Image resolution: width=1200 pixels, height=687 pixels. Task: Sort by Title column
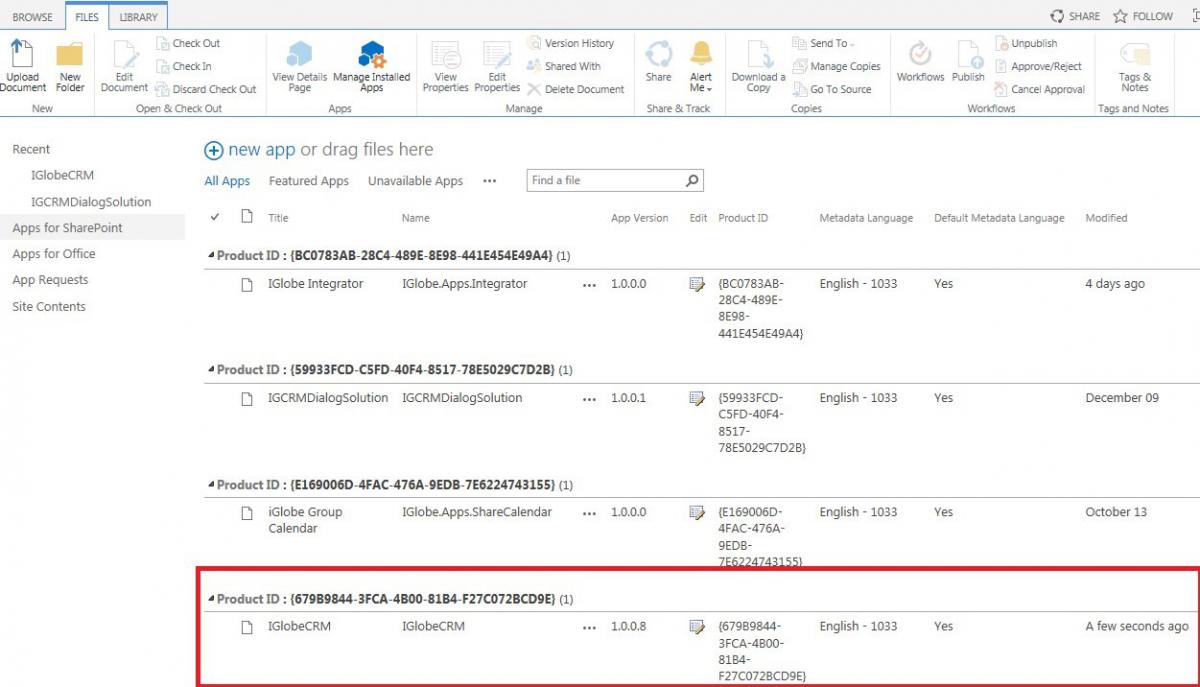(278, 218)
